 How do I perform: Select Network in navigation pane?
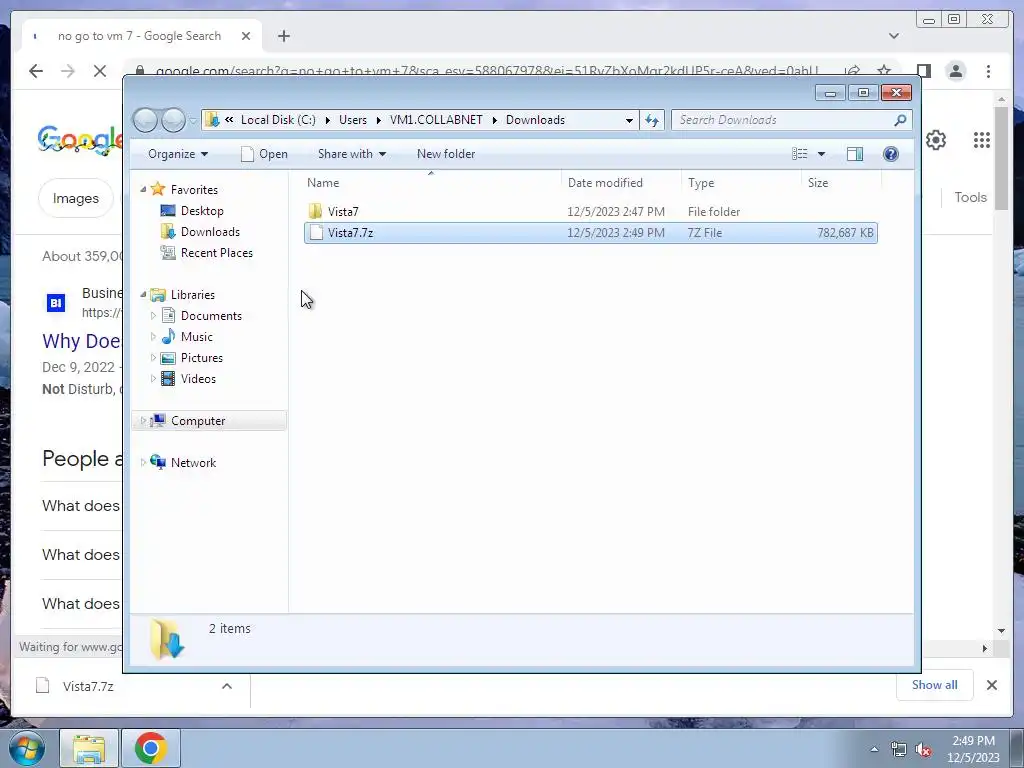(x=193, y=463)
